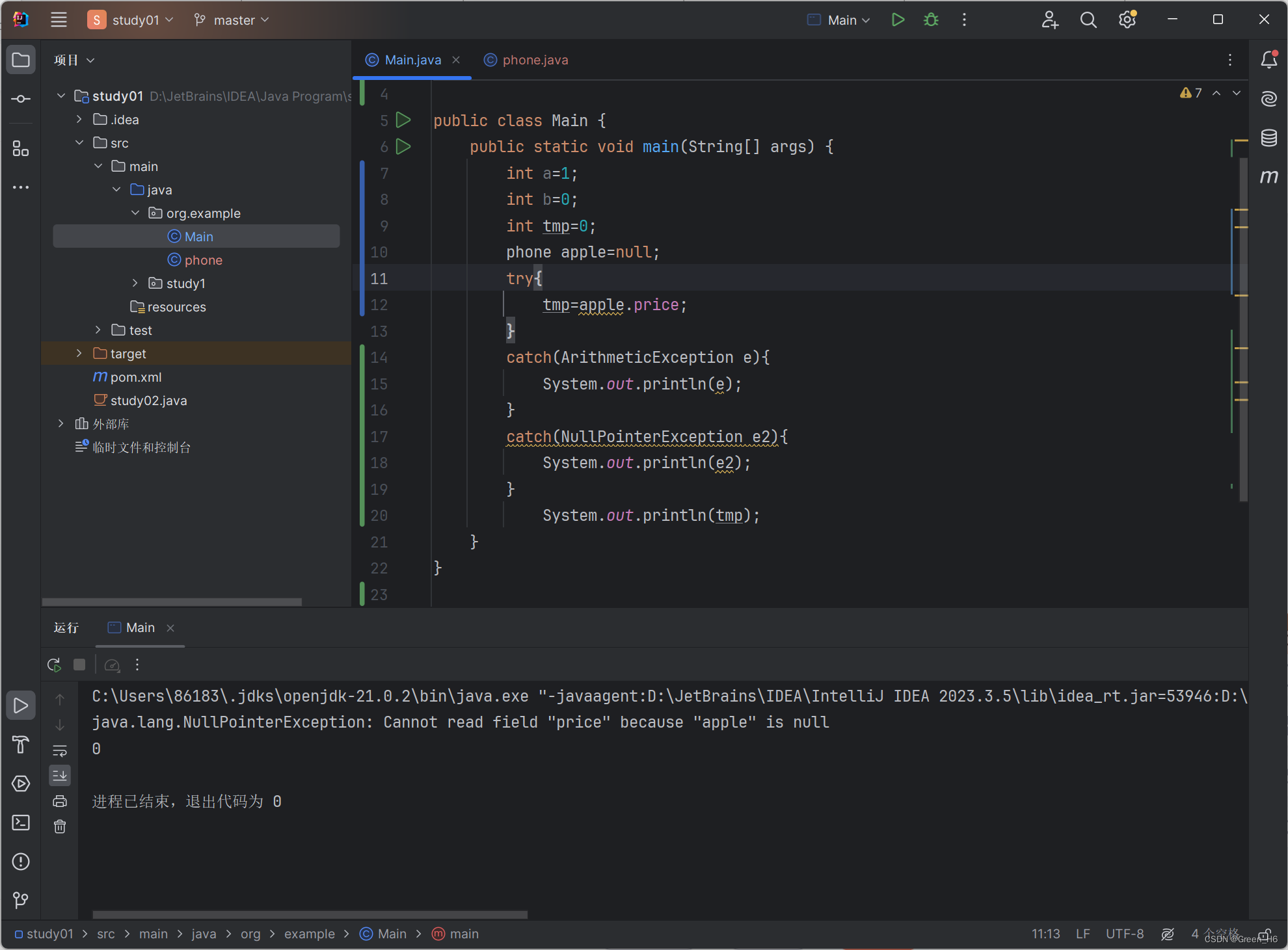Collapse the org.example package node
Image resolution: width=1288 pixels, height=950 pixels.
pyautogui.click(x=135, y=213)
